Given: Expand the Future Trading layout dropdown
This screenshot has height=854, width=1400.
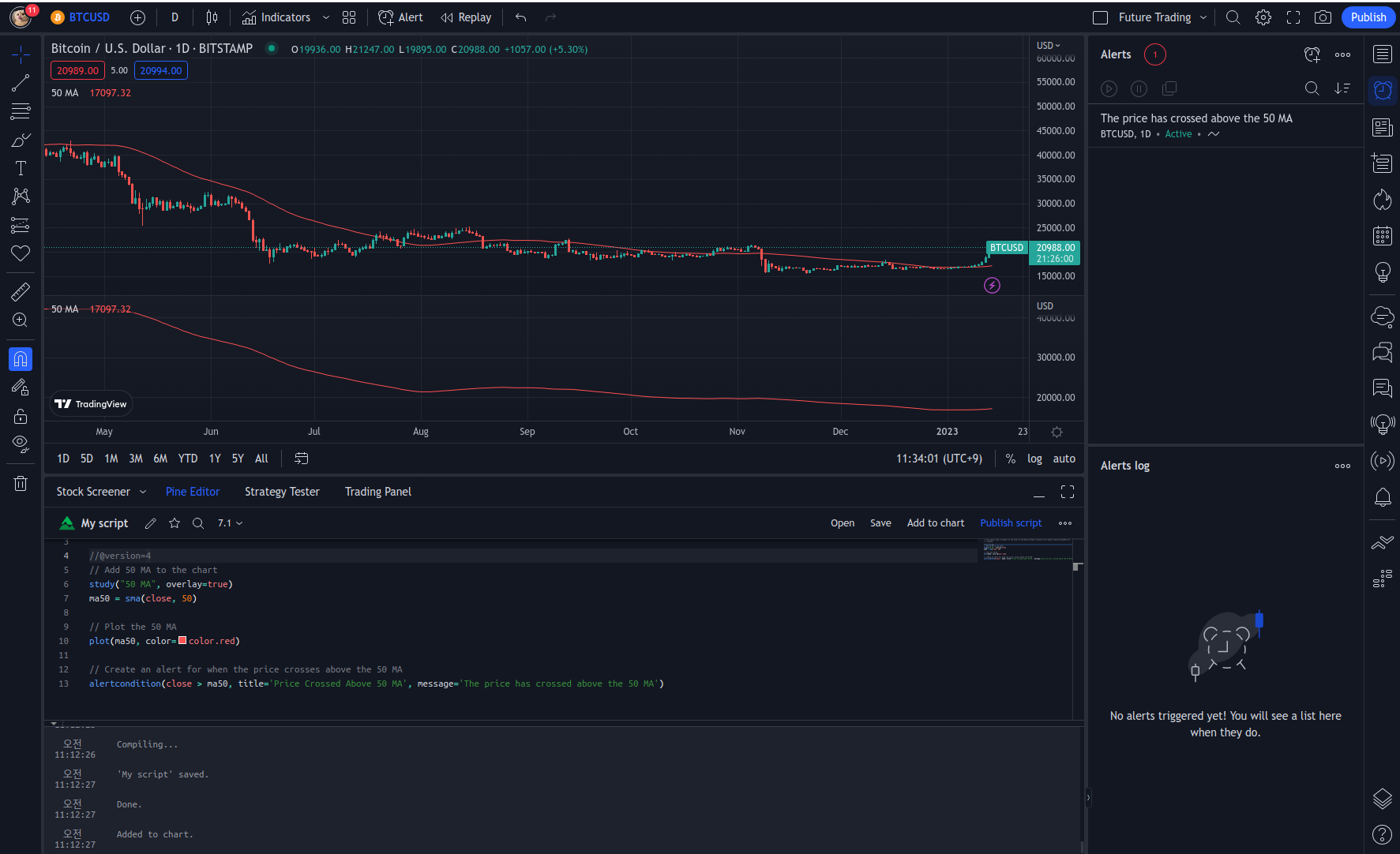Looking at the screenshot, I should tap(1203, 17).
